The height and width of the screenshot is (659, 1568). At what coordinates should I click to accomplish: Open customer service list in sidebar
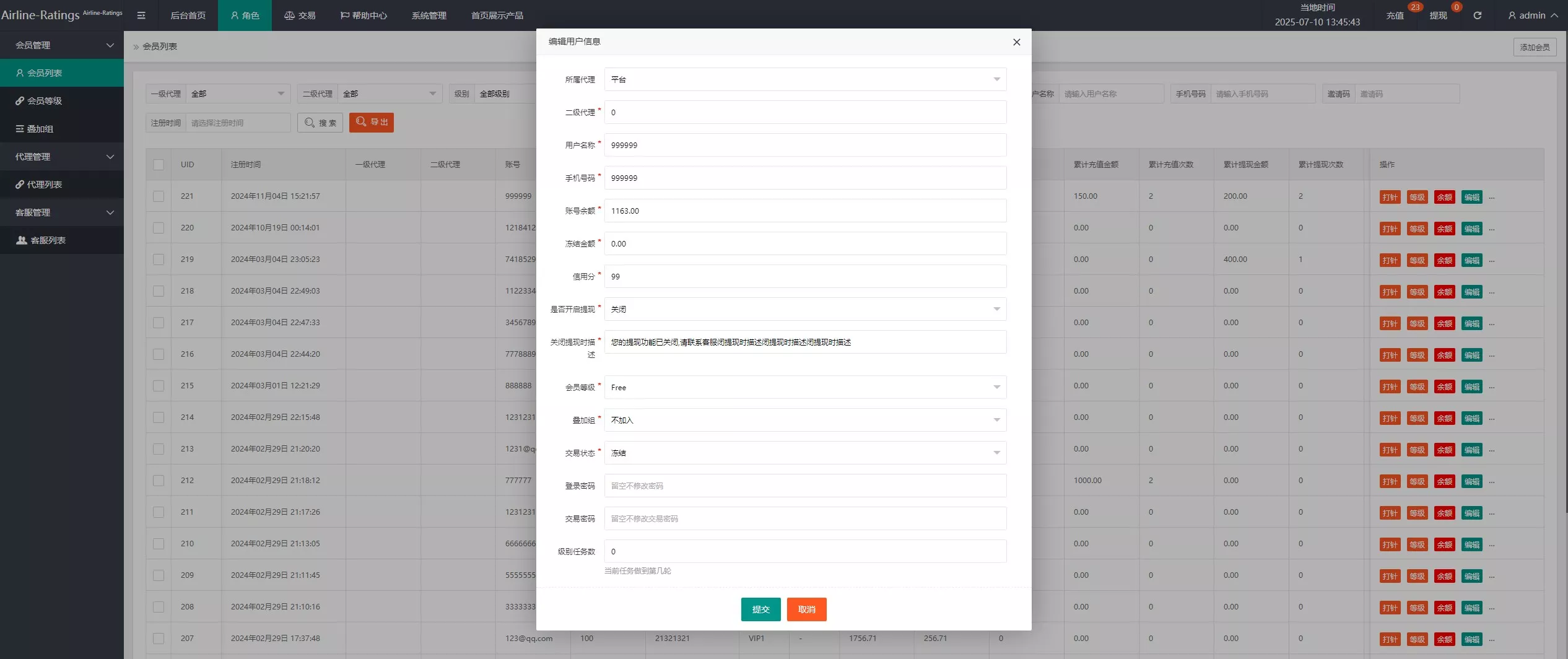coord(48,240)
